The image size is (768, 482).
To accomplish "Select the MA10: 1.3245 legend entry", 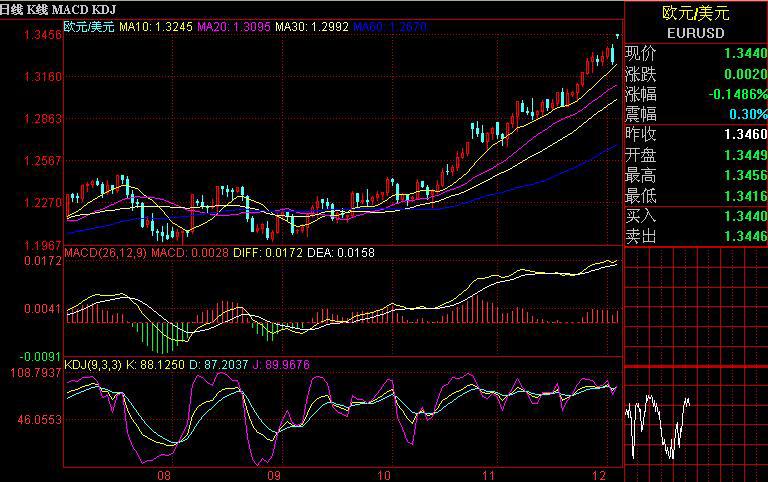I will pos(156,26).
